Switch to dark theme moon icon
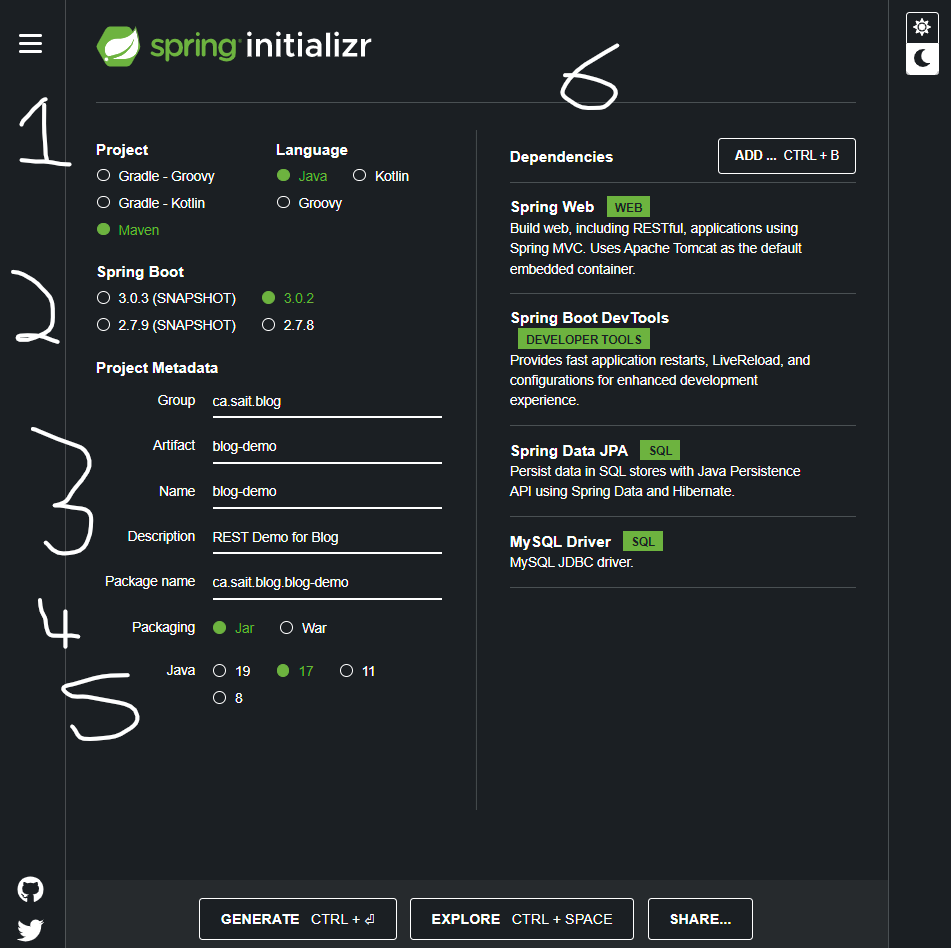Viewport: 951px width, 948px height. click(922, 59)
